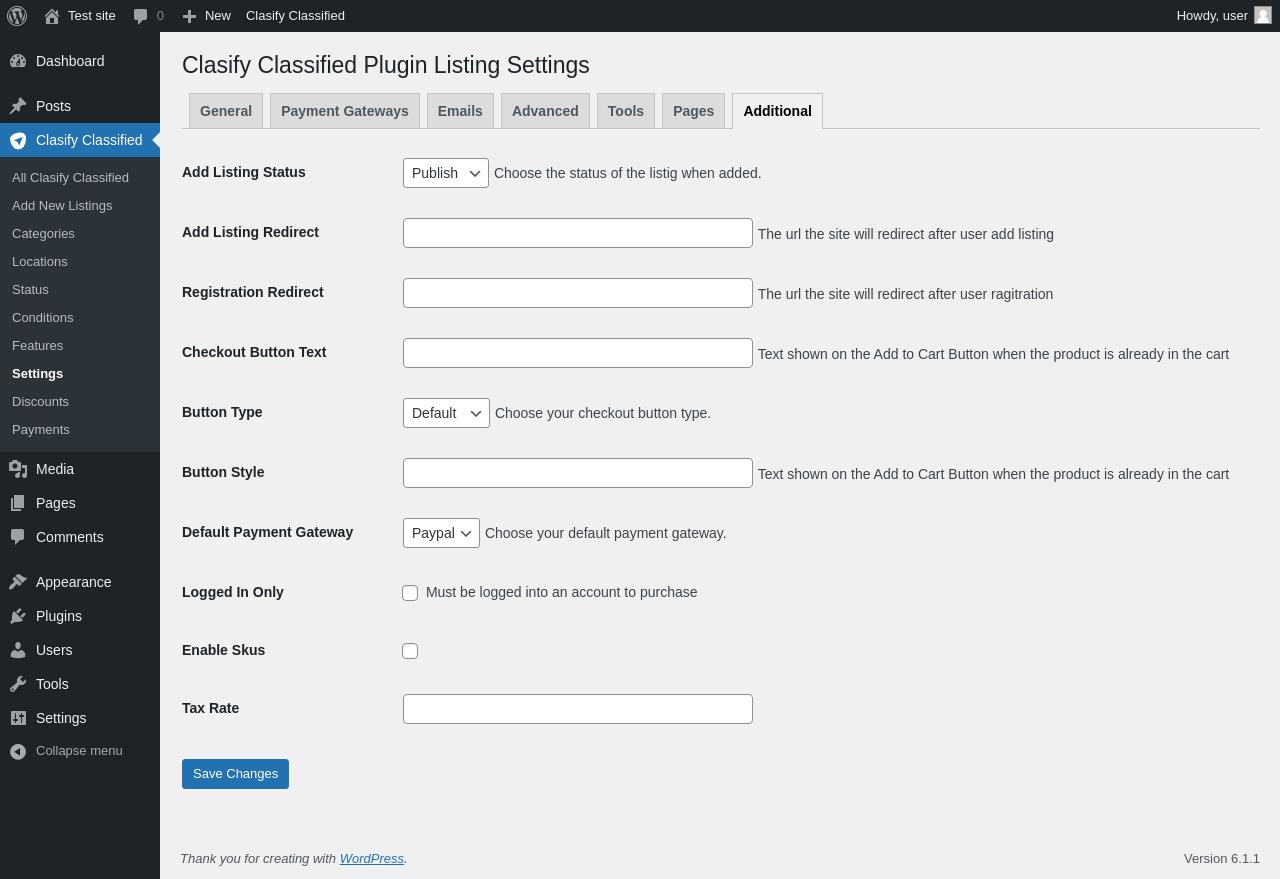Open New content menu in admin bar

pos(207,16)
